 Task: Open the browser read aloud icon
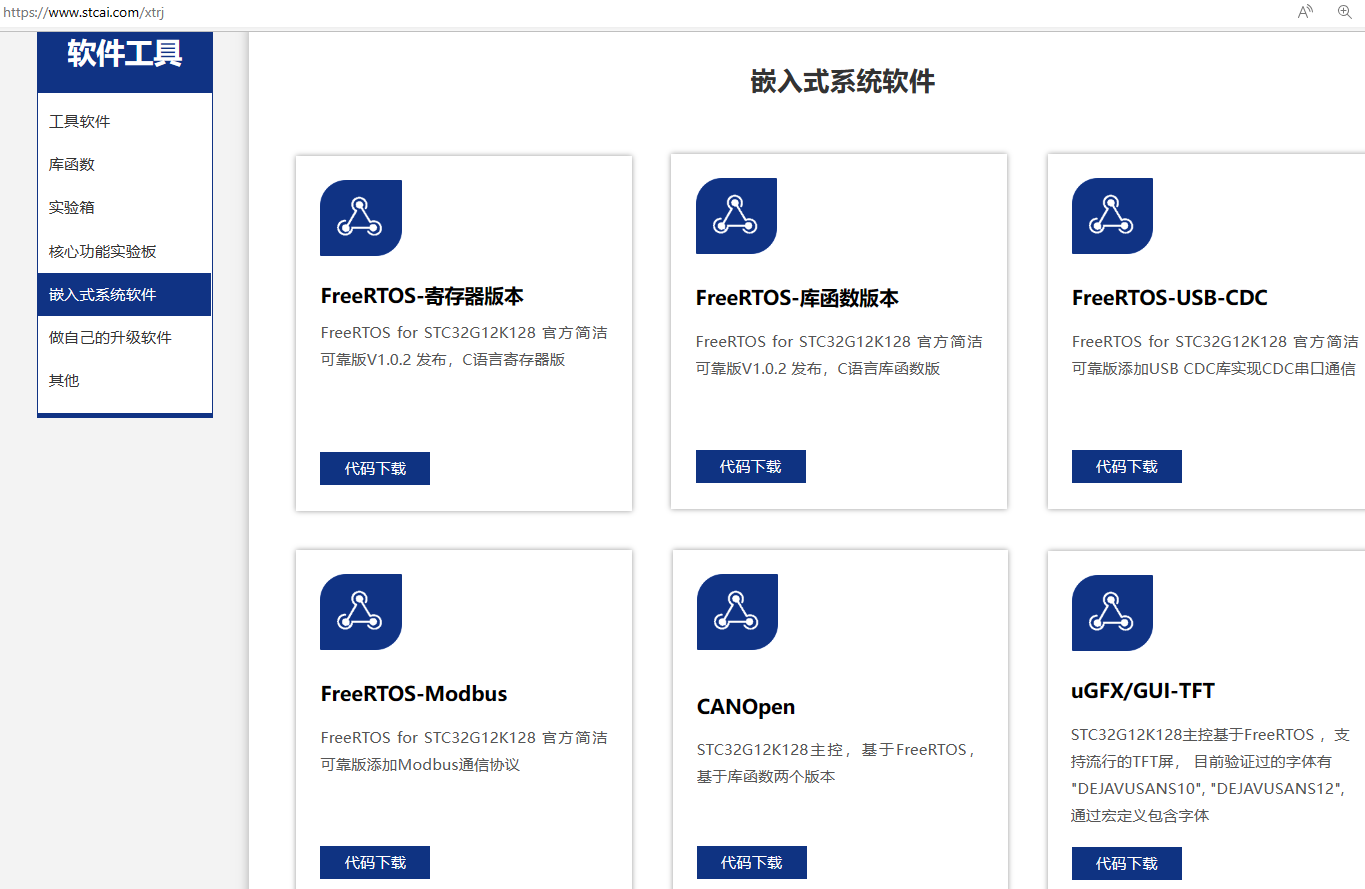tap(1305, 12)
